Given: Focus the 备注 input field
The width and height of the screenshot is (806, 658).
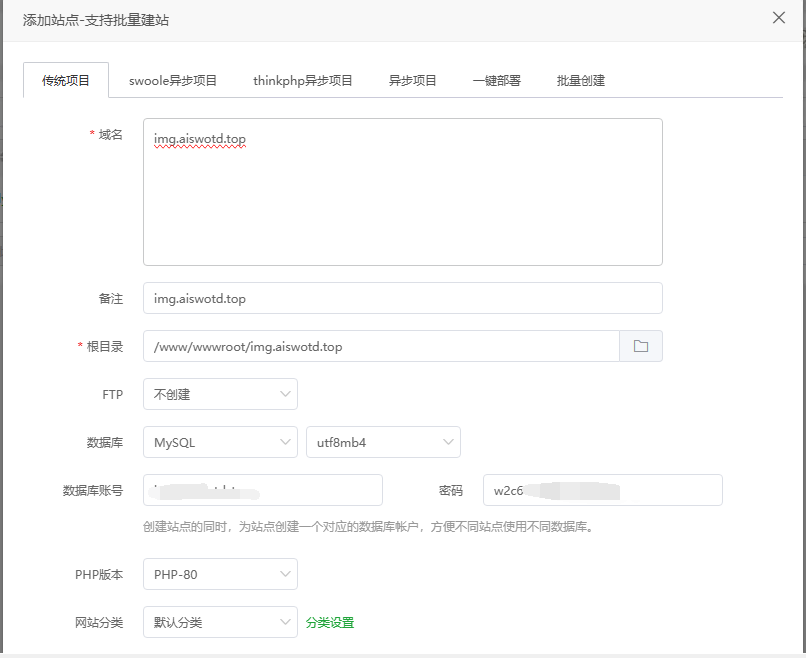Looking at the screenshot, I should pos(402,298).
